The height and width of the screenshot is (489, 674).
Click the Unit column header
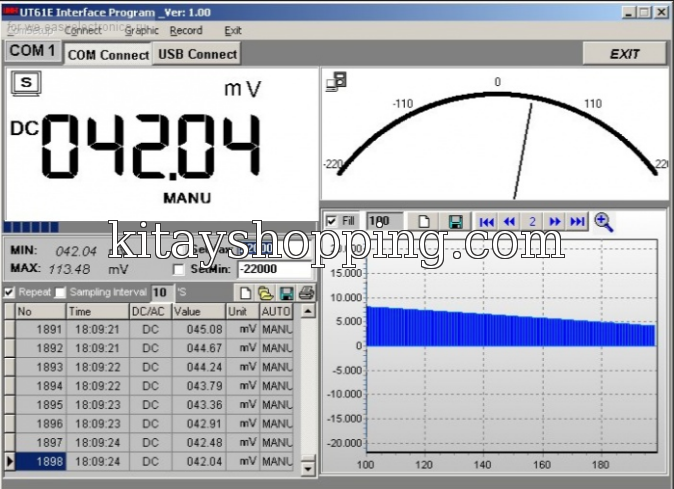point(243,312)
